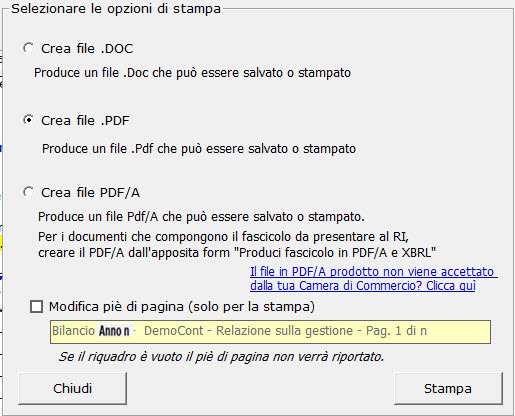Click the 'Crea file PDF/A' label text
515x416 pixels.
(x=90, y=193)
